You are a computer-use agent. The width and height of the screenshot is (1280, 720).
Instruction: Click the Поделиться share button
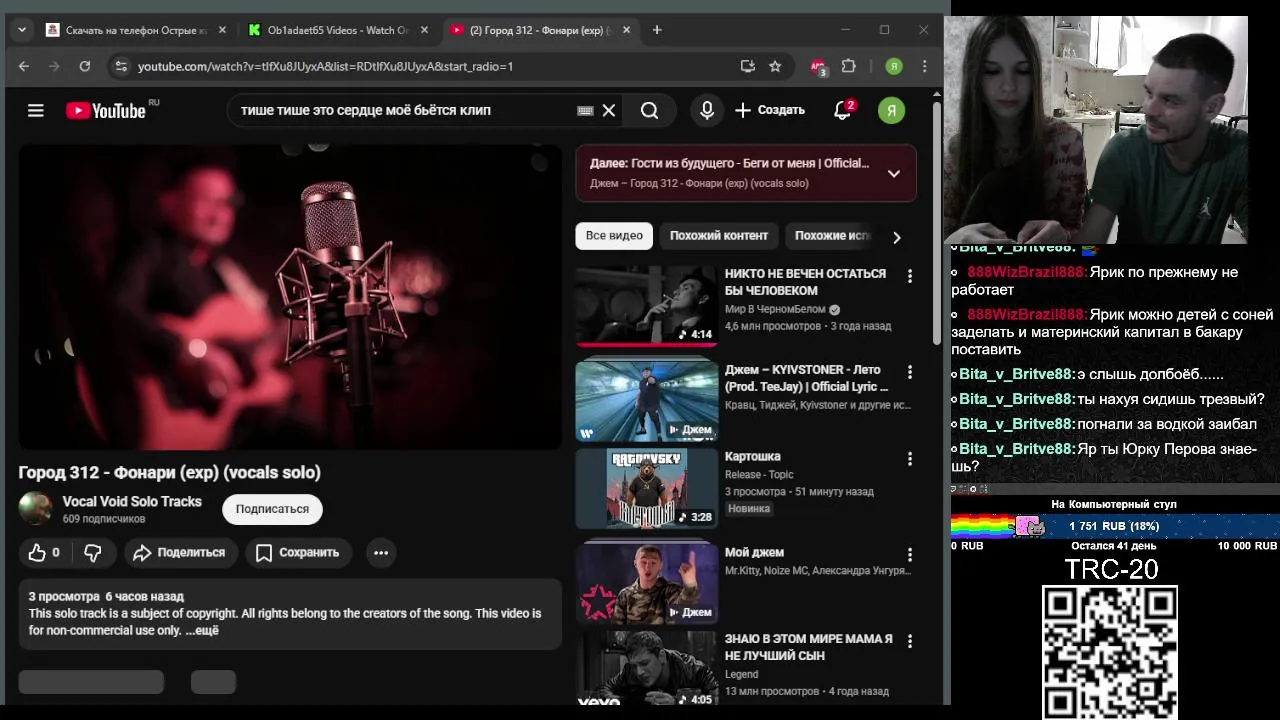tap(179, 552)
